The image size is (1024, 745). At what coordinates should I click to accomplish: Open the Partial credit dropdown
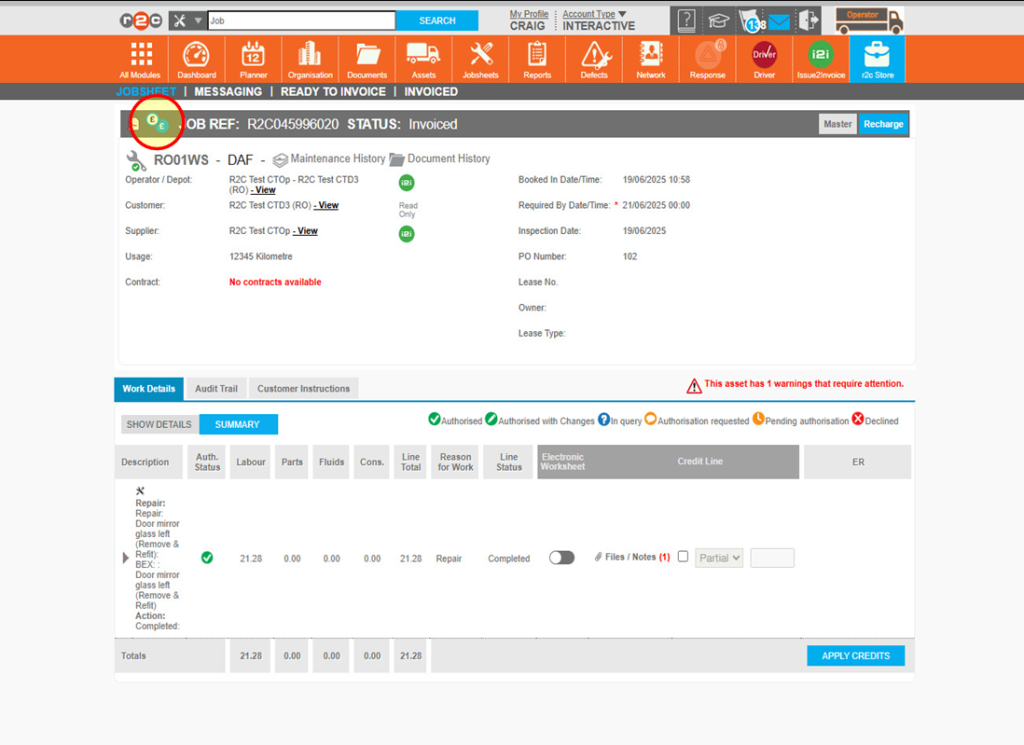[x=719, y=558]
